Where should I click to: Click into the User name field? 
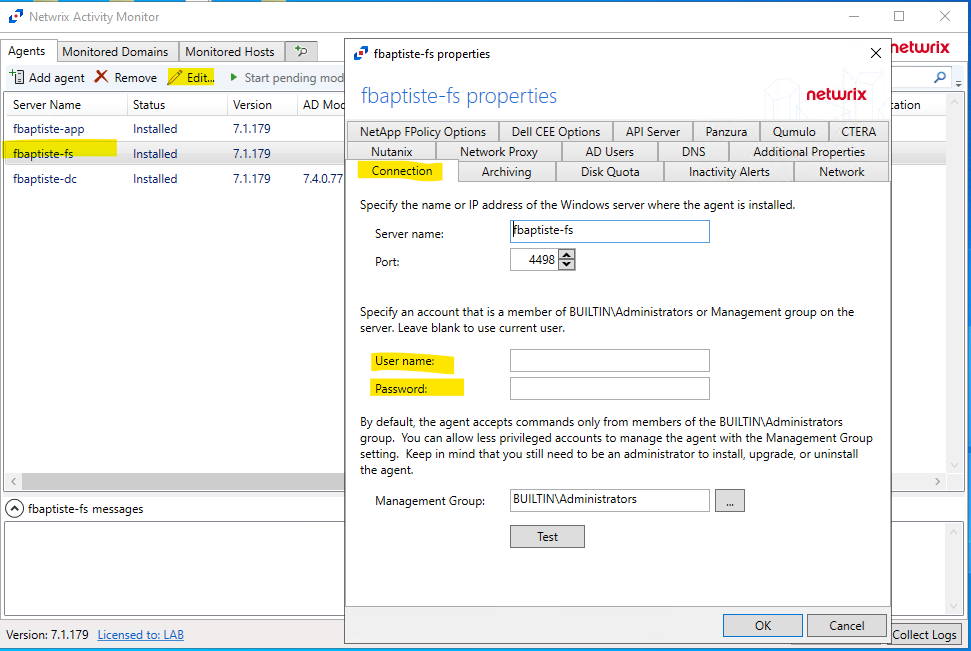609,361
